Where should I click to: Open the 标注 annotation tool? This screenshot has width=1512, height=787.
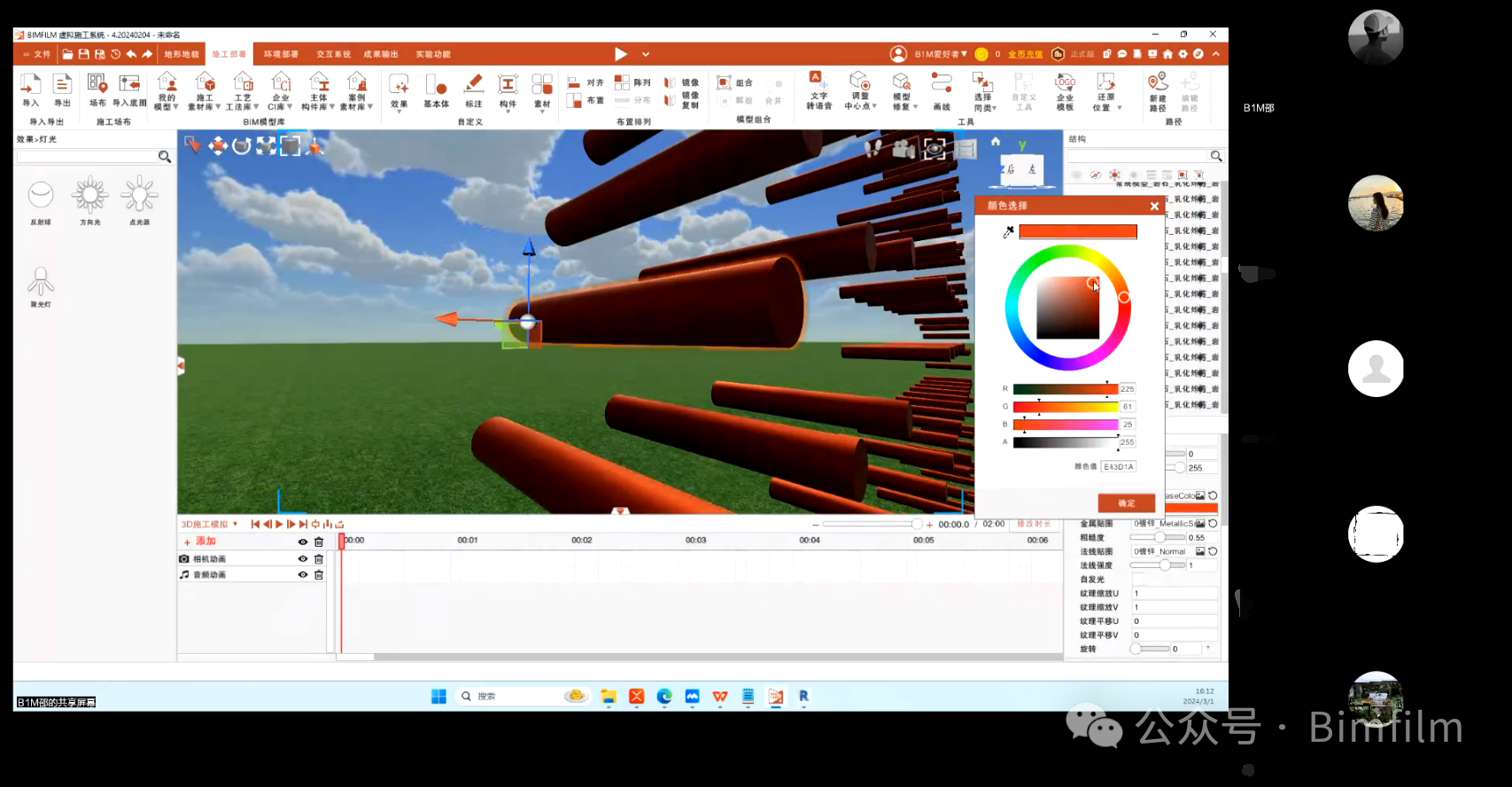474,90
